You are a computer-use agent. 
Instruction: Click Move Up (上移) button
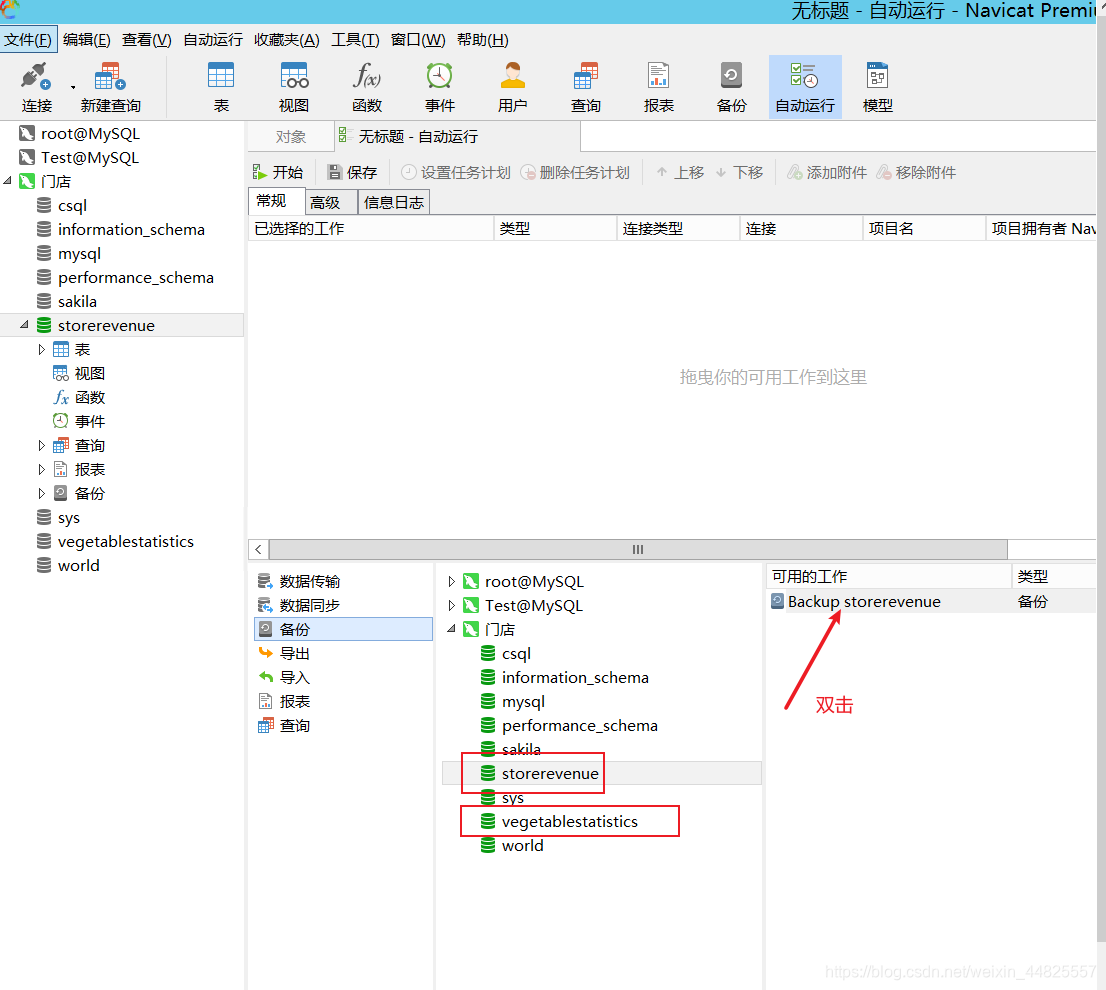[680, 172]
